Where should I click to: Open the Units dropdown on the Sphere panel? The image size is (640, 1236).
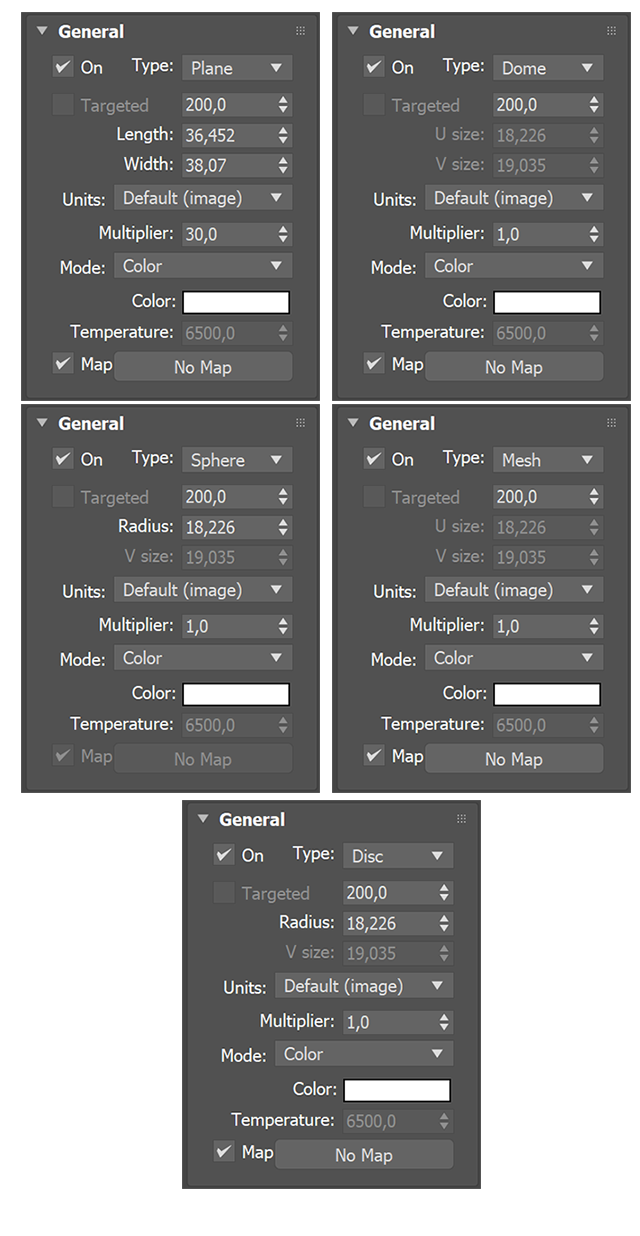point(203,590)
